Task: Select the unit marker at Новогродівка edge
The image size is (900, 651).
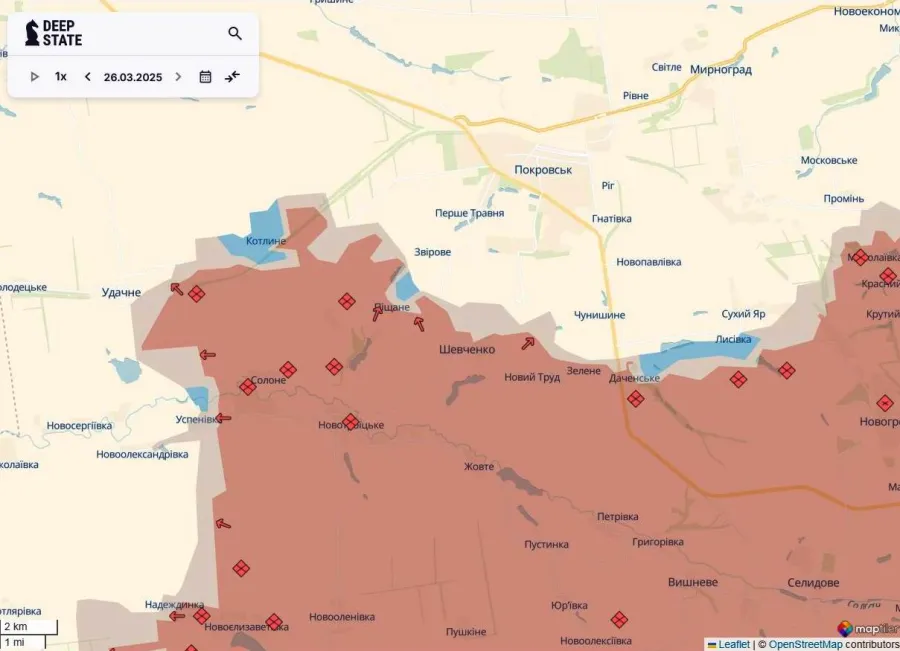Action: click(x=885, y=403)
